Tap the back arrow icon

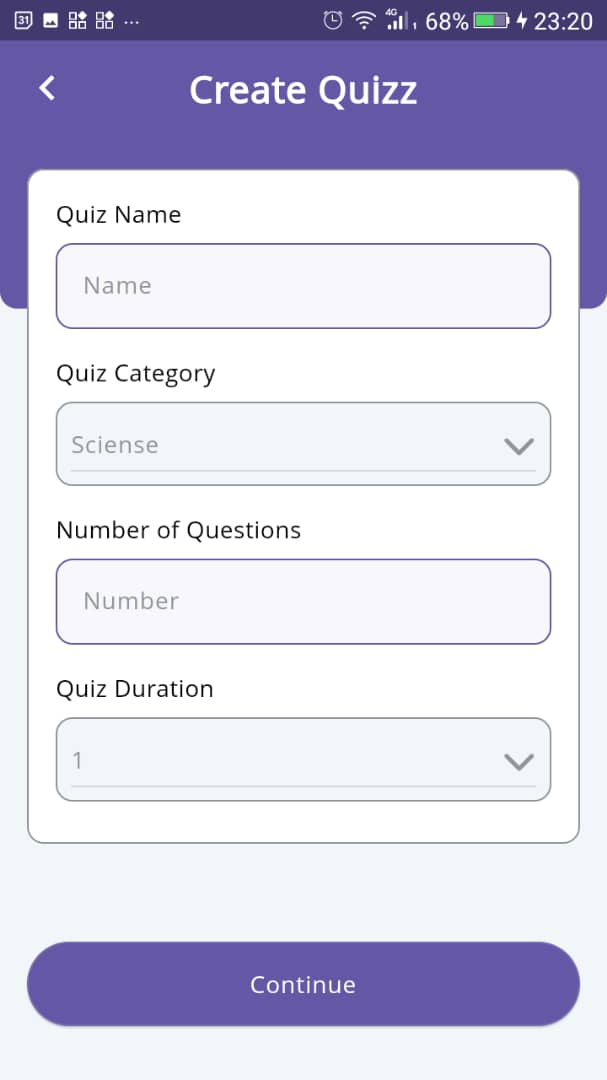45,88
